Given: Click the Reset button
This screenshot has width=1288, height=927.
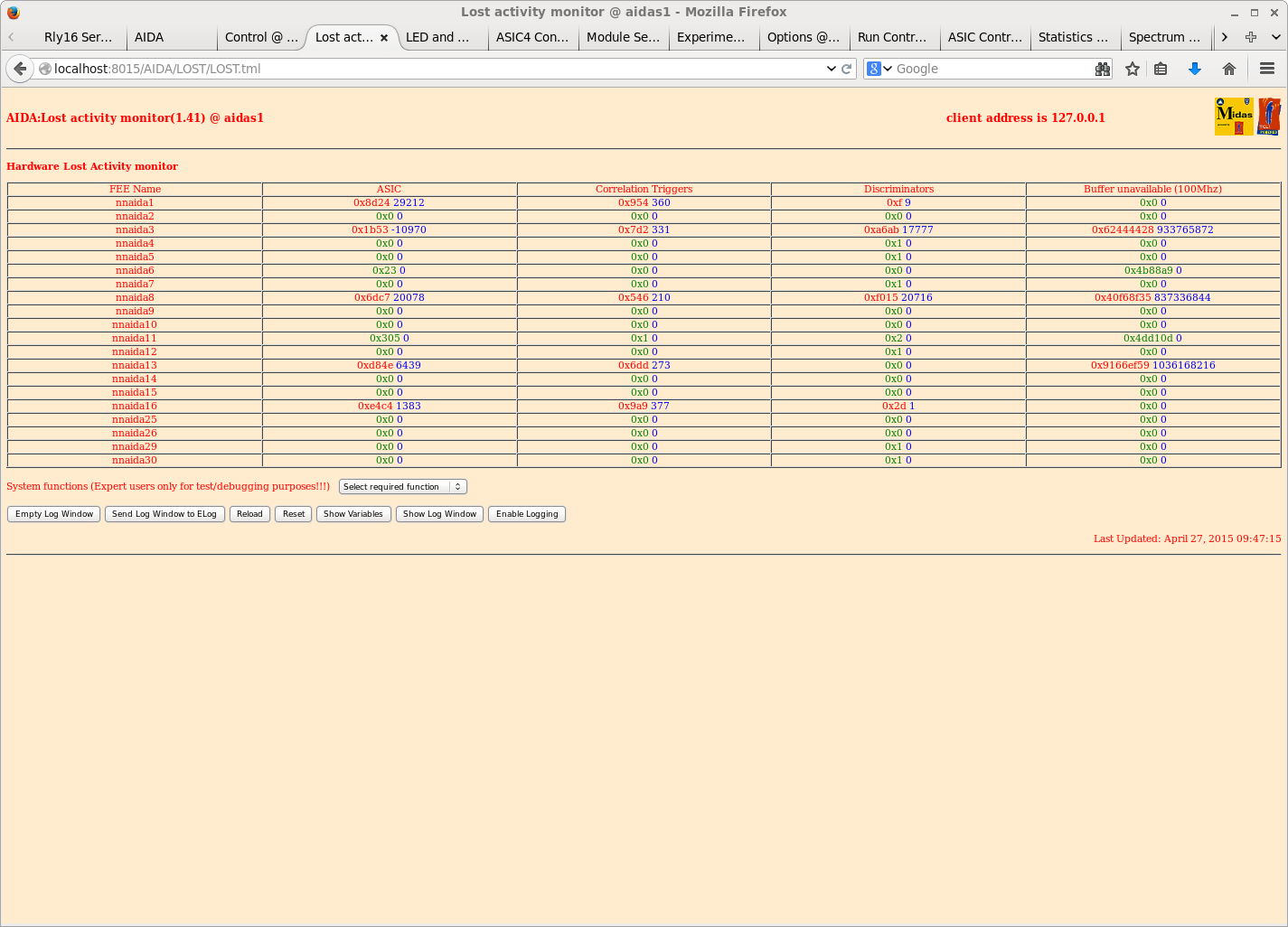Looking at the screenshot, I should coord(294,514).
